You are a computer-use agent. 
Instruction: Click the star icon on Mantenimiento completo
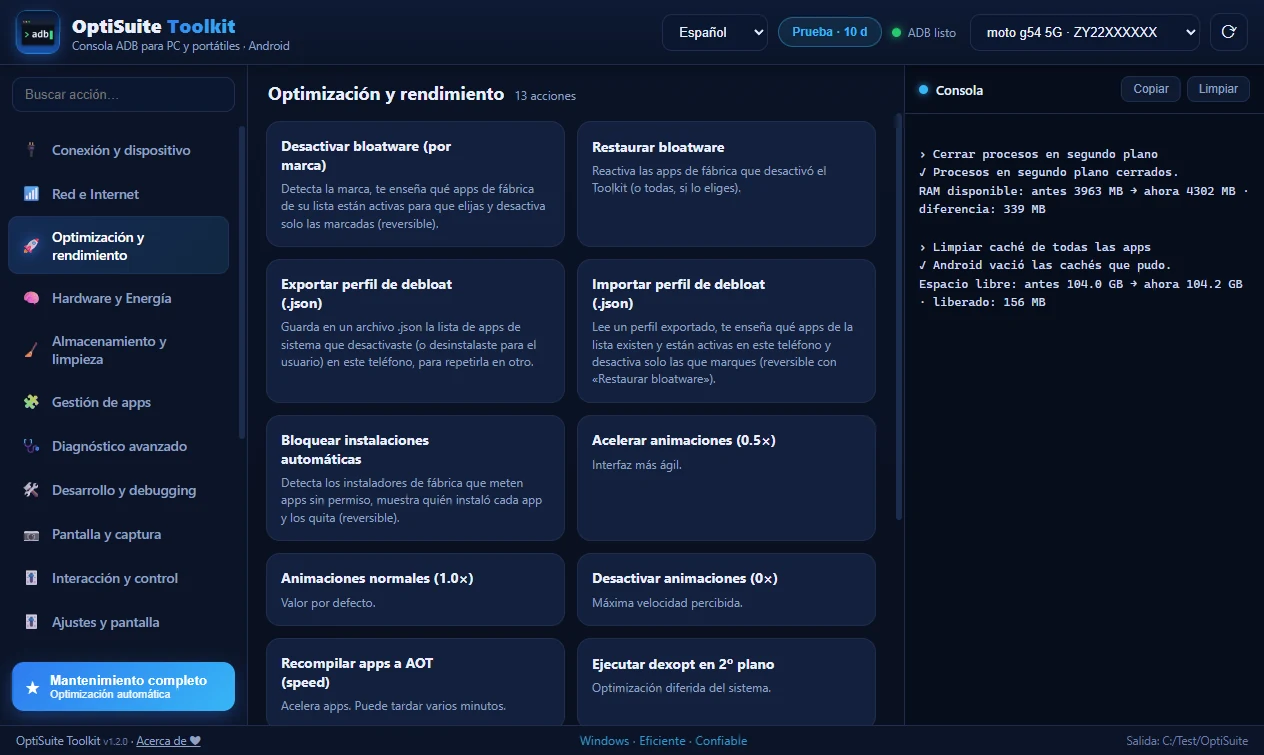[x=32, y=687]
